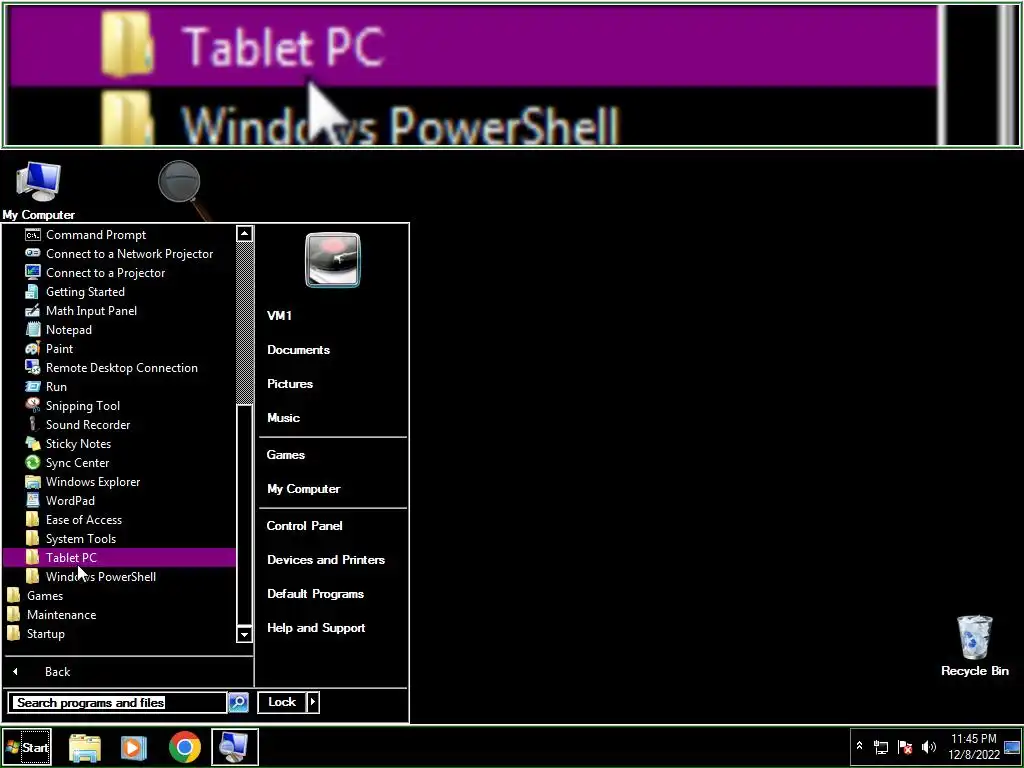Click the network tray icon
The width and height of the screenshot is (1024, 768).
click(881, 747)
